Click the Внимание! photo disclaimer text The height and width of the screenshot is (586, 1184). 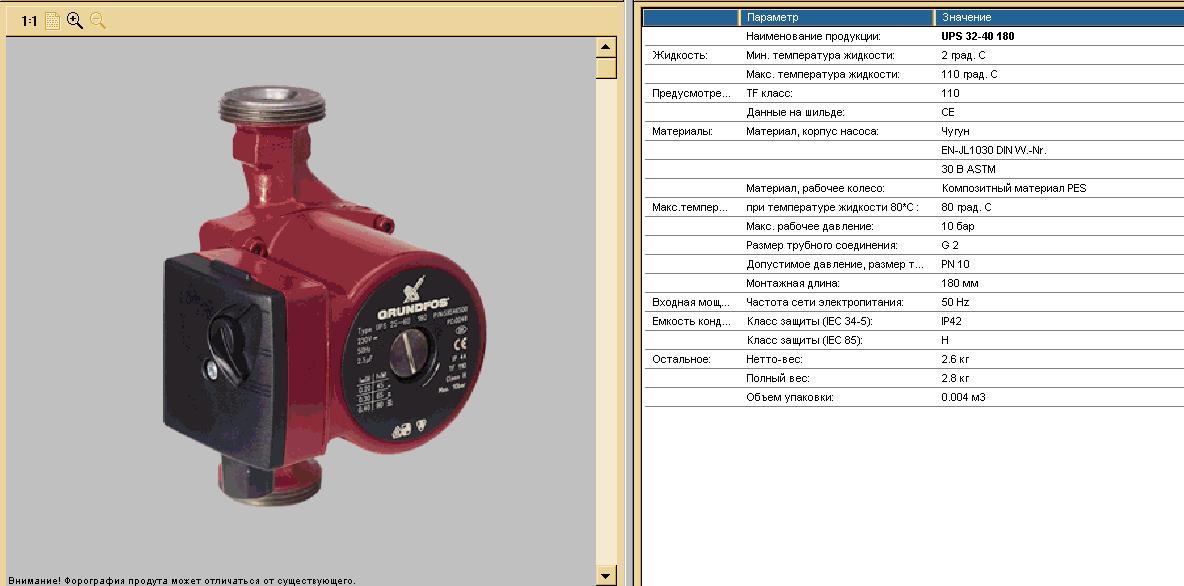182,581
